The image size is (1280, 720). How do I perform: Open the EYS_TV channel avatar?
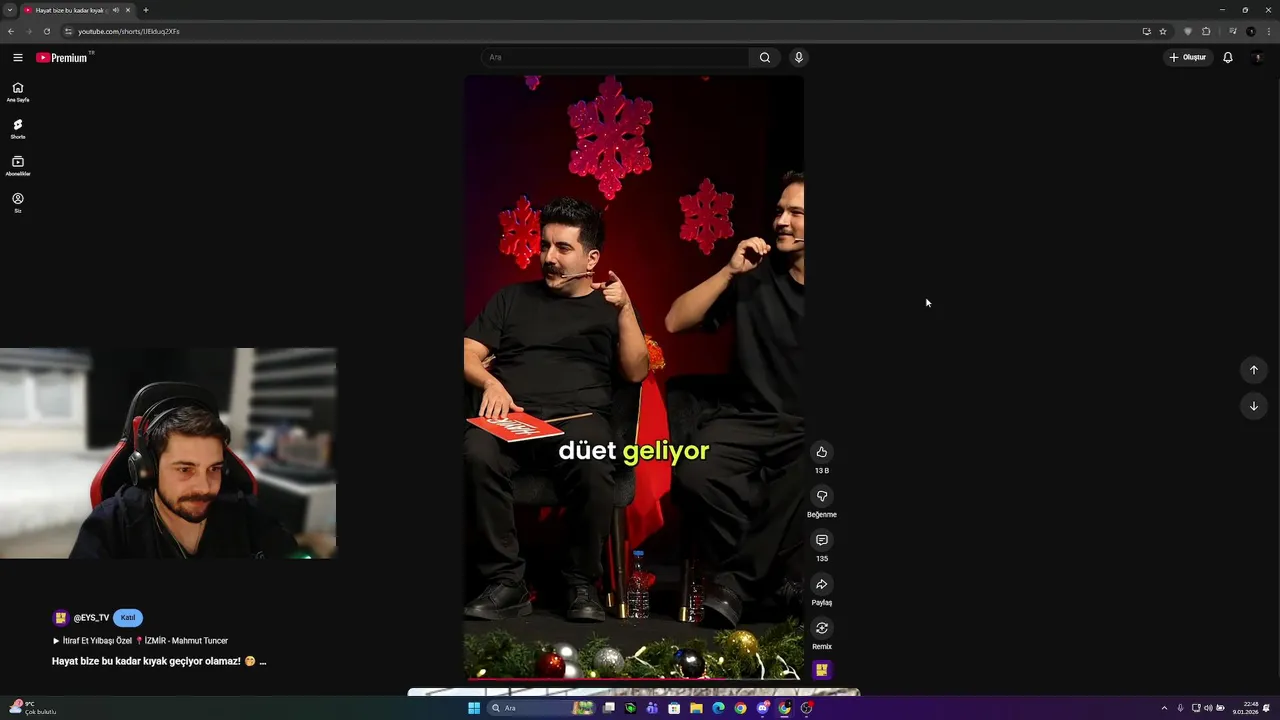[x=60, y=618]
